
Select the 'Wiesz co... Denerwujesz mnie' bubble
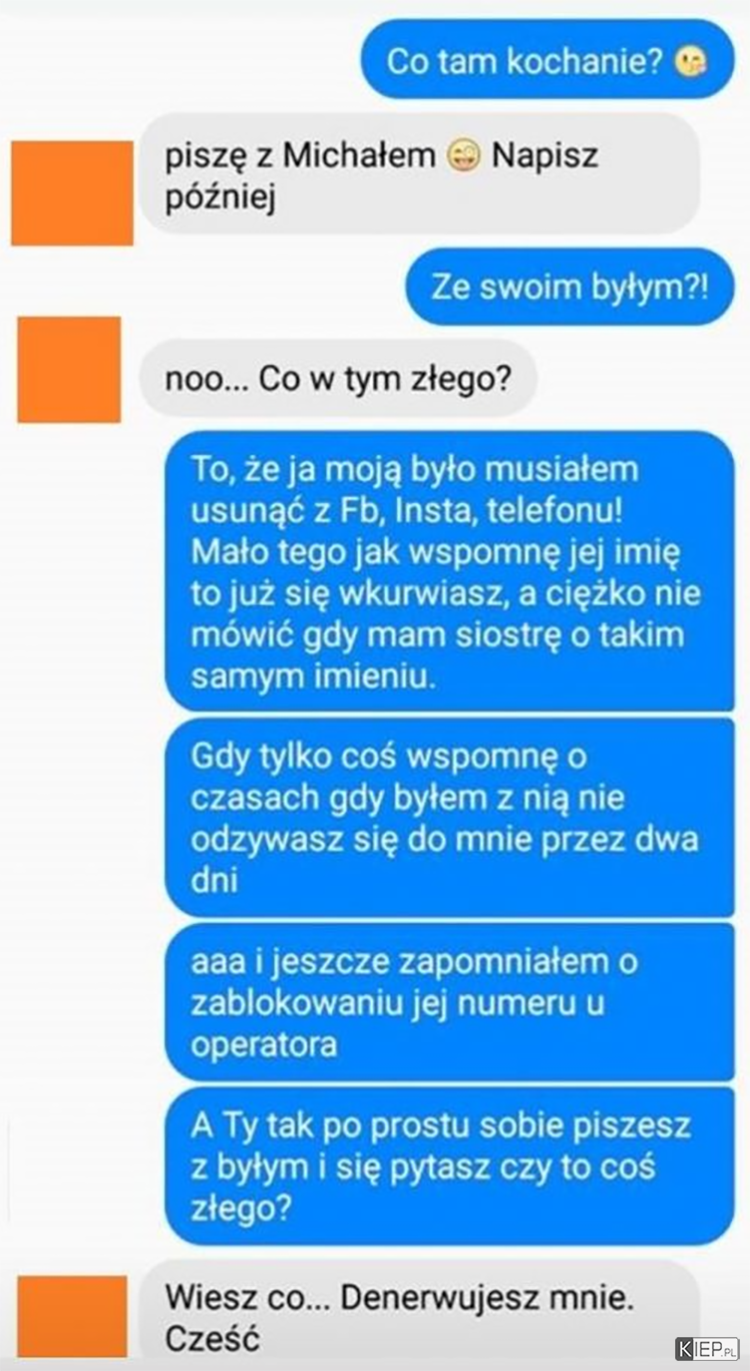[x=418, y=1314]
